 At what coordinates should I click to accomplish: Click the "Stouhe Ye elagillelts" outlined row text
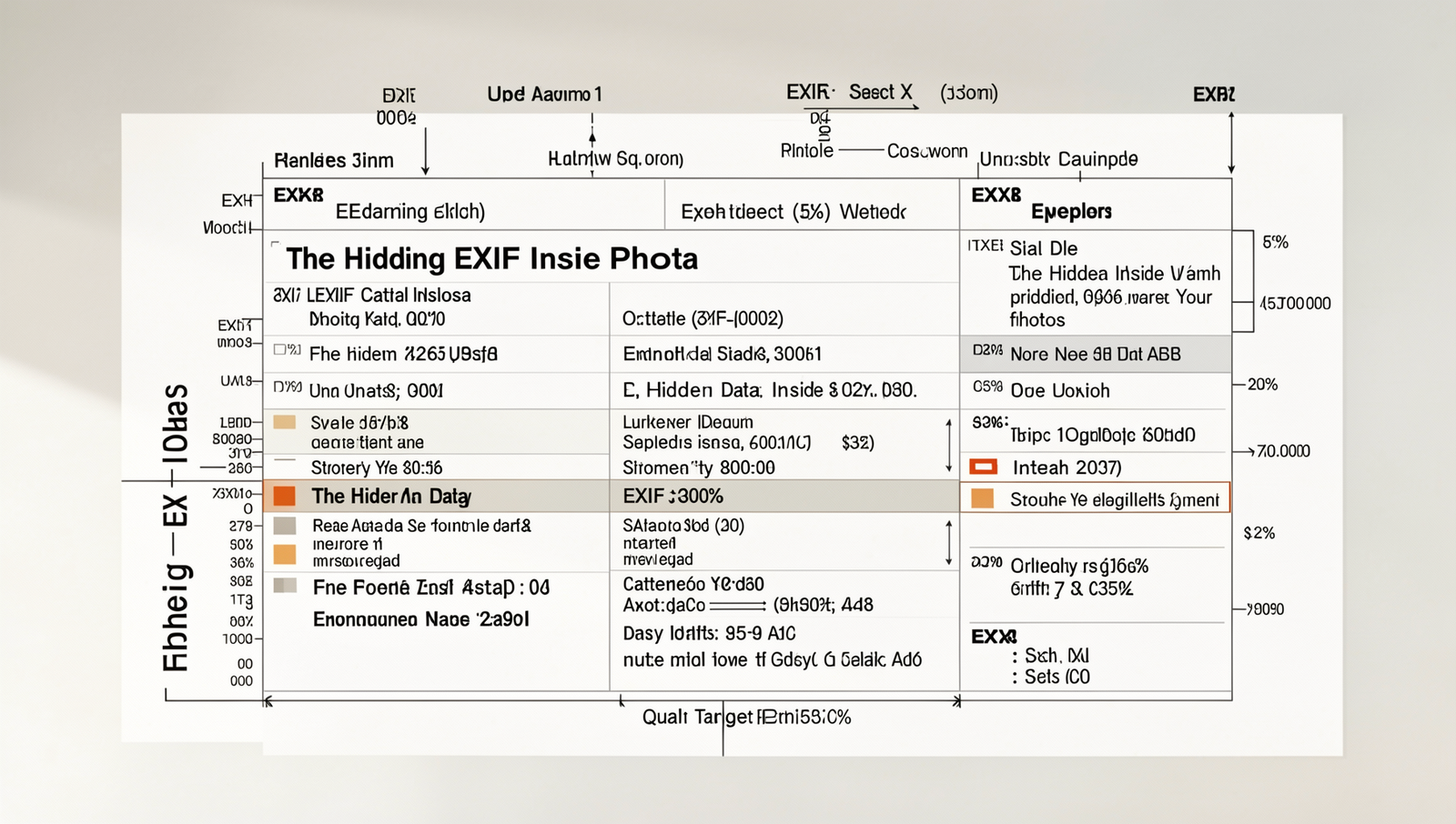click(1115, 499)
